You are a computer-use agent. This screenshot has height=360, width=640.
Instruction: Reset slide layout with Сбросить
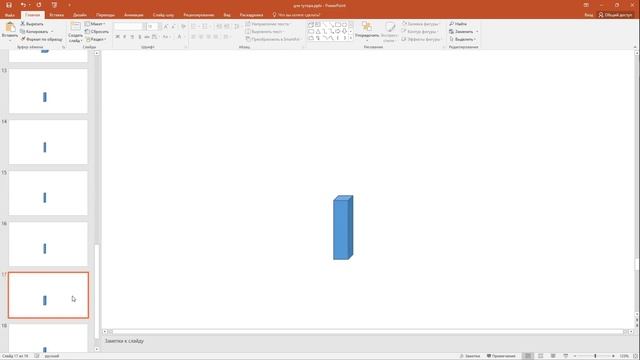[97, 31]
